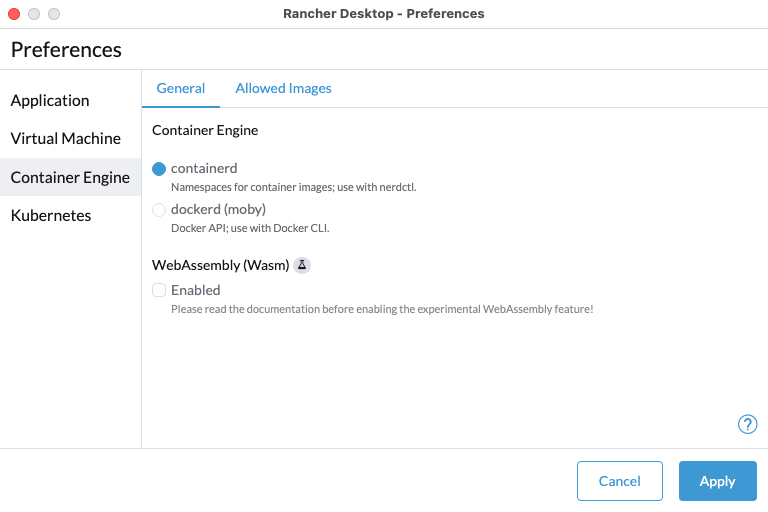Open the Kubernetes preferences section
Viewport: 768px width, 512px height.
pyautogui.click(x=51, y=215)
